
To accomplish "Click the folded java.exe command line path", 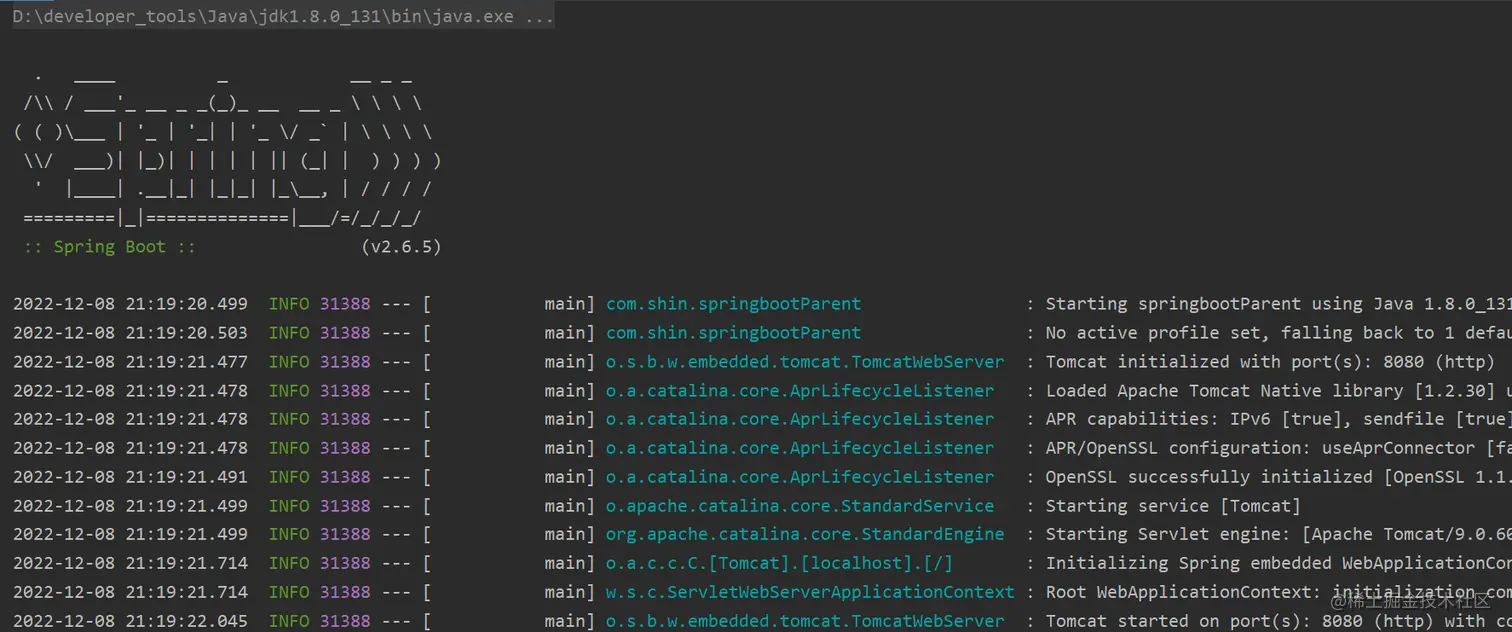I will point(283,17).
